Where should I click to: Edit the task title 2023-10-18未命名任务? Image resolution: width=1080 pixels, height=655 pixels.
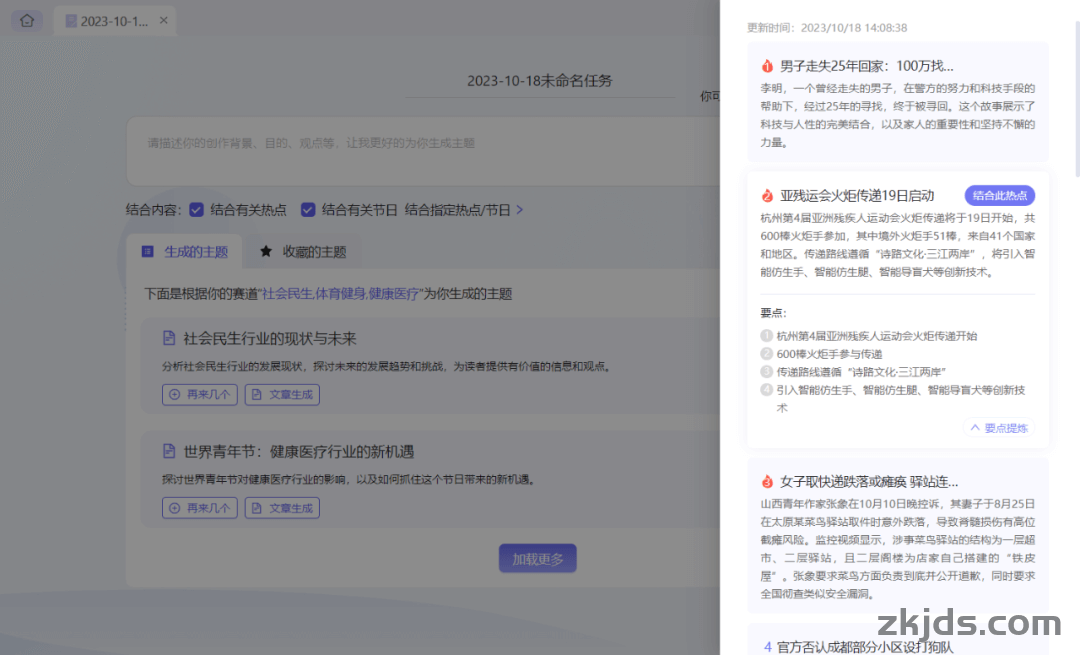pyautogui.click(x=539, y=81)
